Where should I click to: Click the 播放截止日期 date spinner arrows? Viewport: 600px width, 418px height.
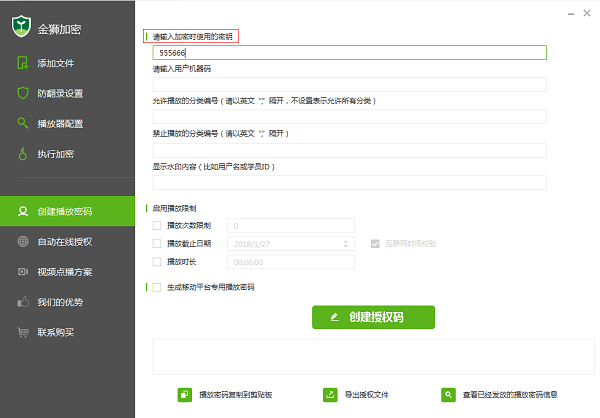pos(346,244)
